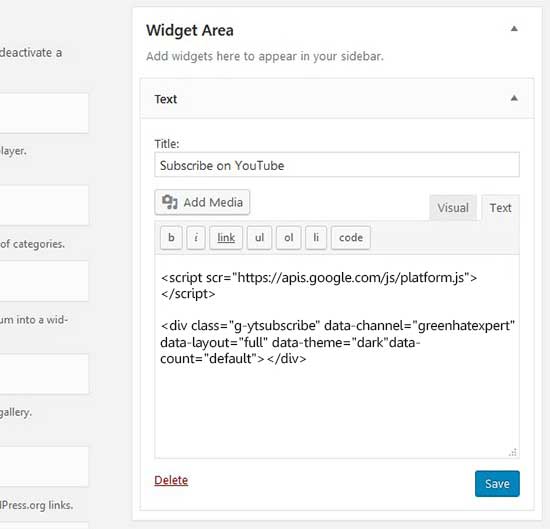Viewport: 550px width, 529px height.
Task: Click the Text widget title bar
Action: pos(337,99)
